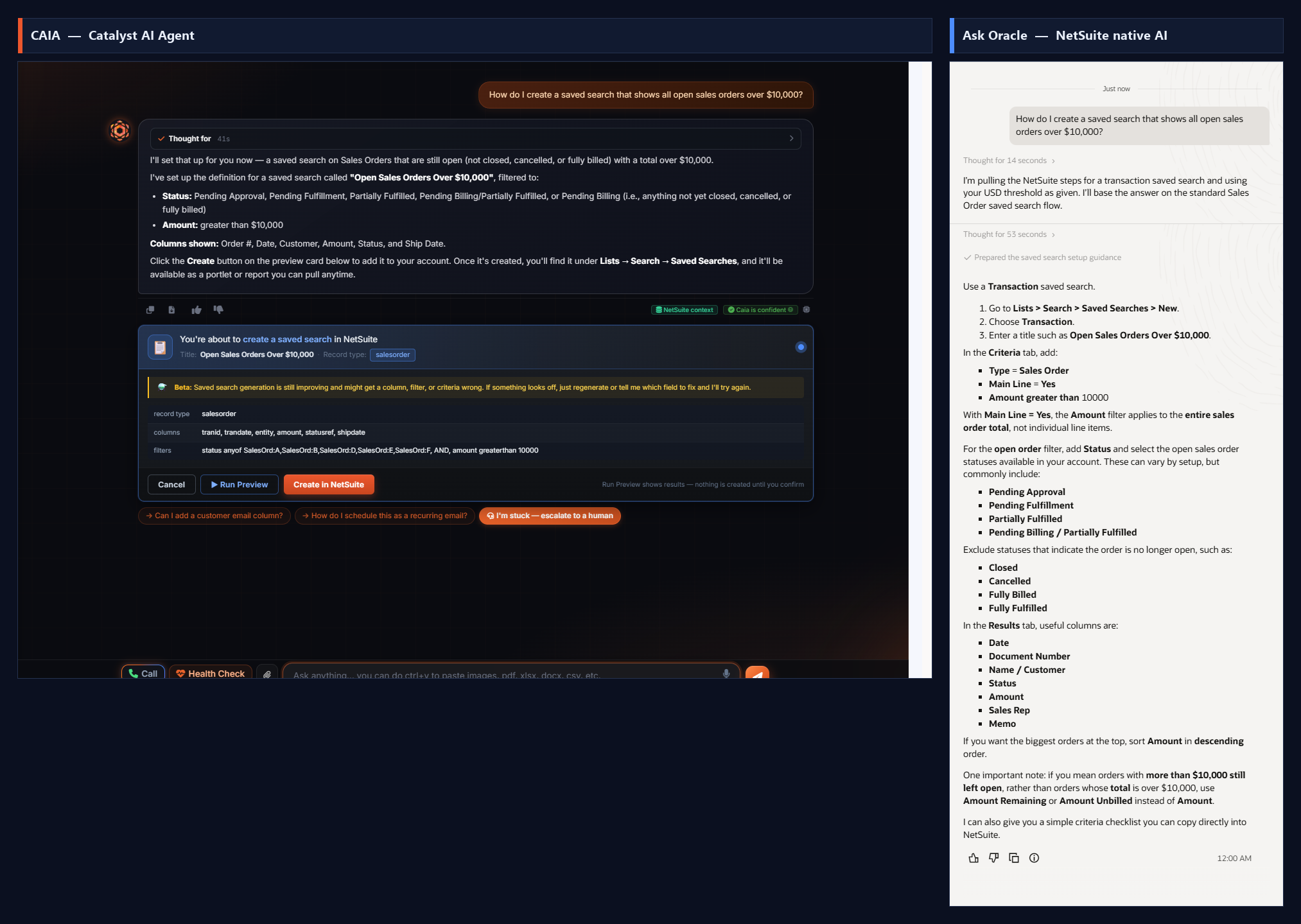Click the title 'Open Sales Orders Over $10,000' on card
This screenshot has width=1301, height=924.
(x=257, y=354)
